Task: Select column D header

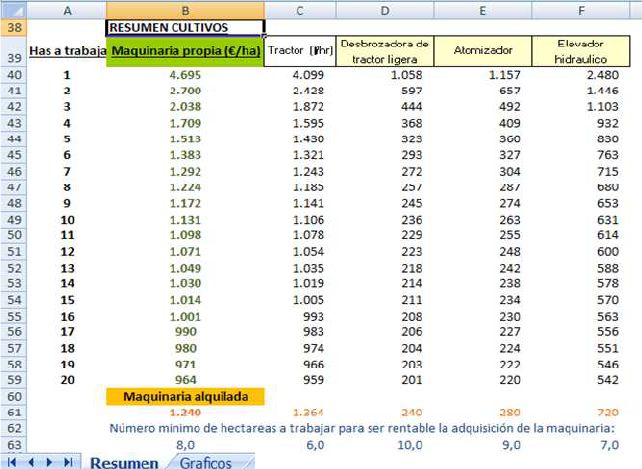Action: tap(385, 9)
